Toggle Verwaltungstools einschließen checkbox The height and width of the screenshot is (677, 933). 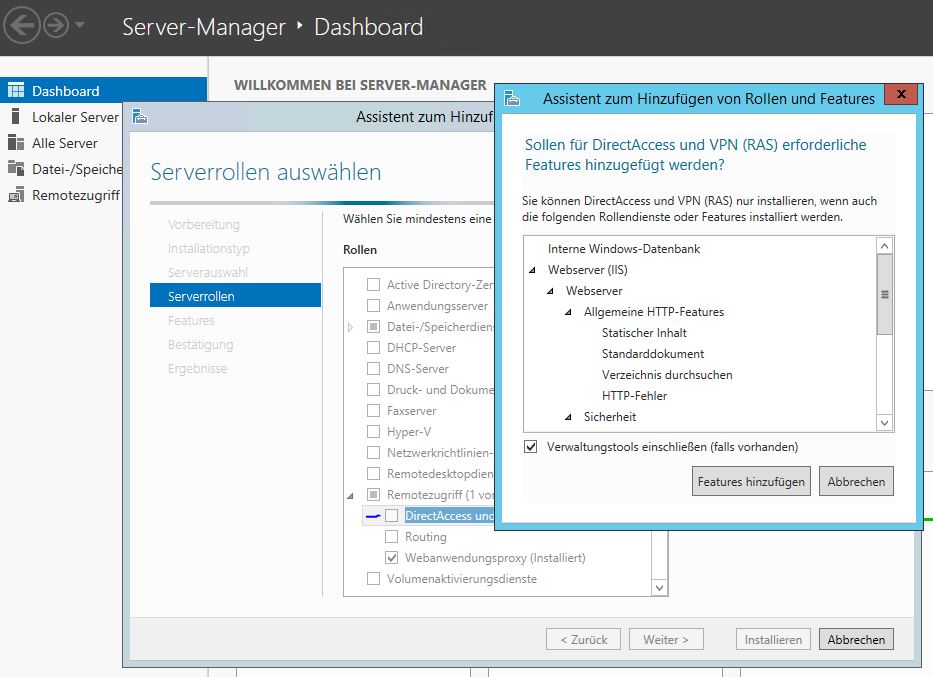[530, 446]
